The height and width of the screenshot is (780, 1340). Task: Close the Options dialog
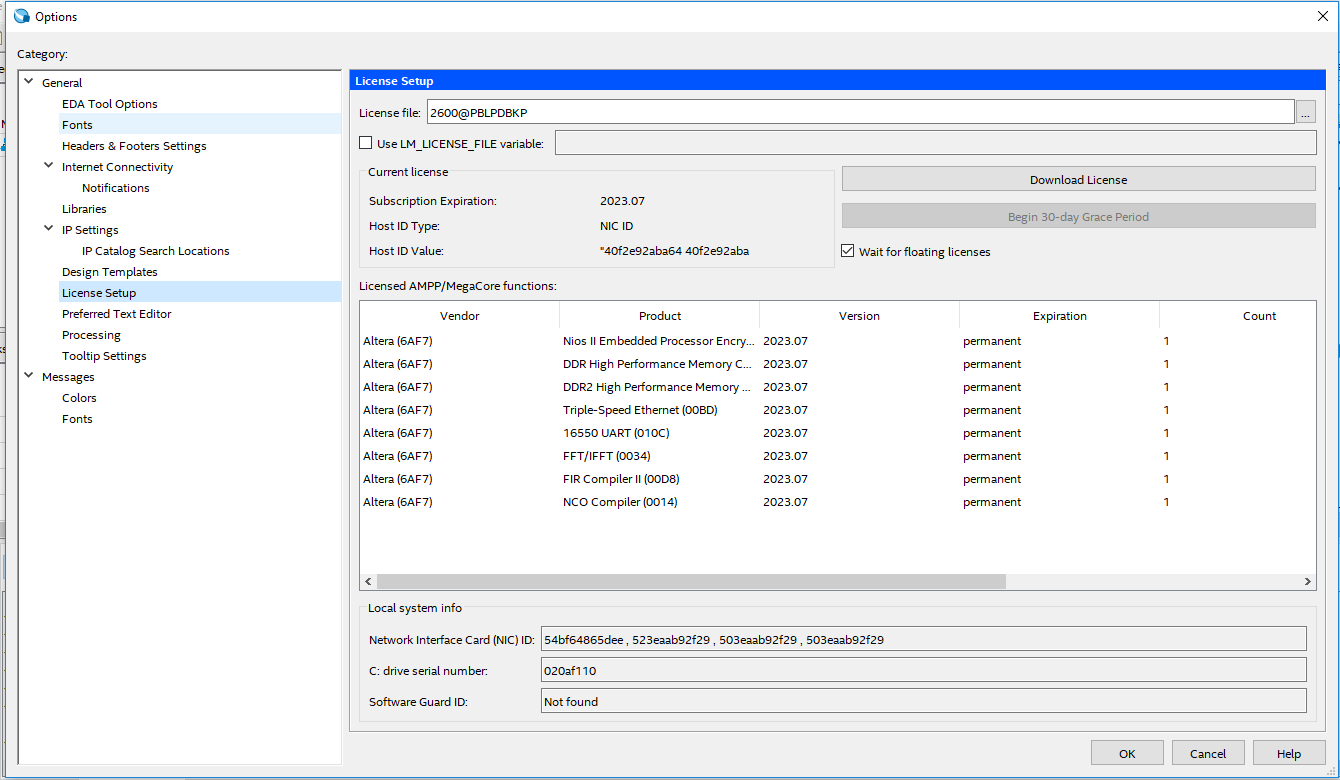pos(1322,16)
